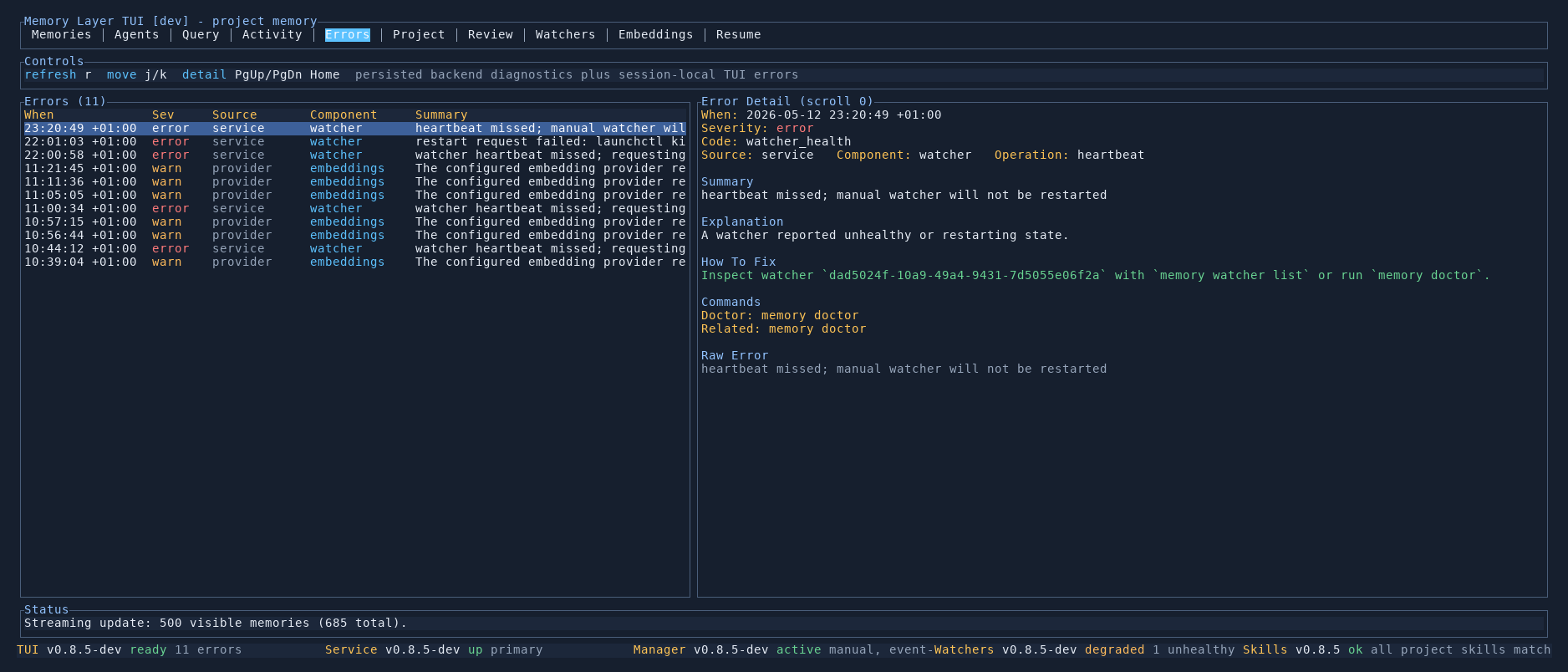Click the move j/k control hint
The width and height of the screenshot is (1568, 672).
[x=137, y=74]
